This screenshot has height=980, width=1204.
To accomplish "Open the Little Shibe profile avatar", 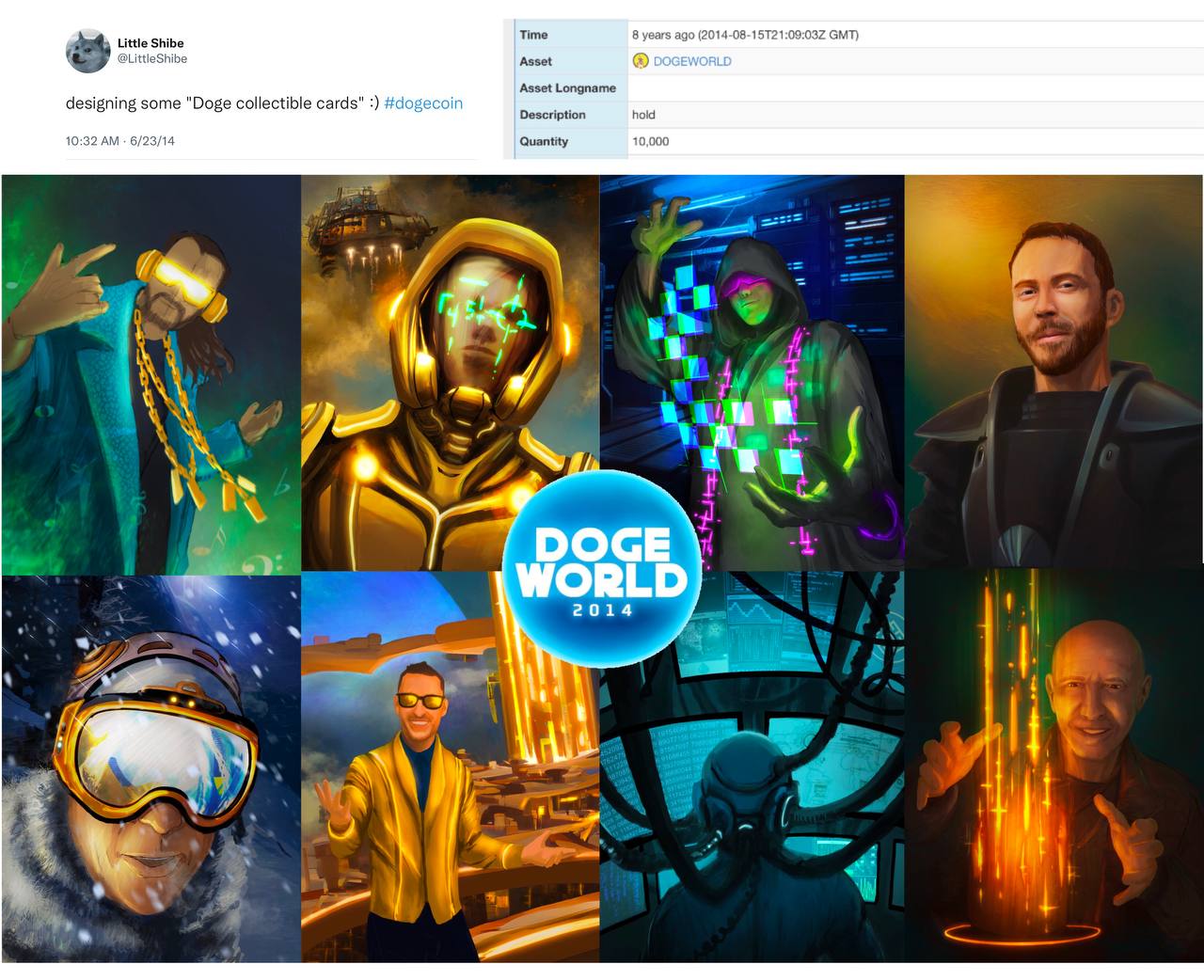I will click(87, 51).
